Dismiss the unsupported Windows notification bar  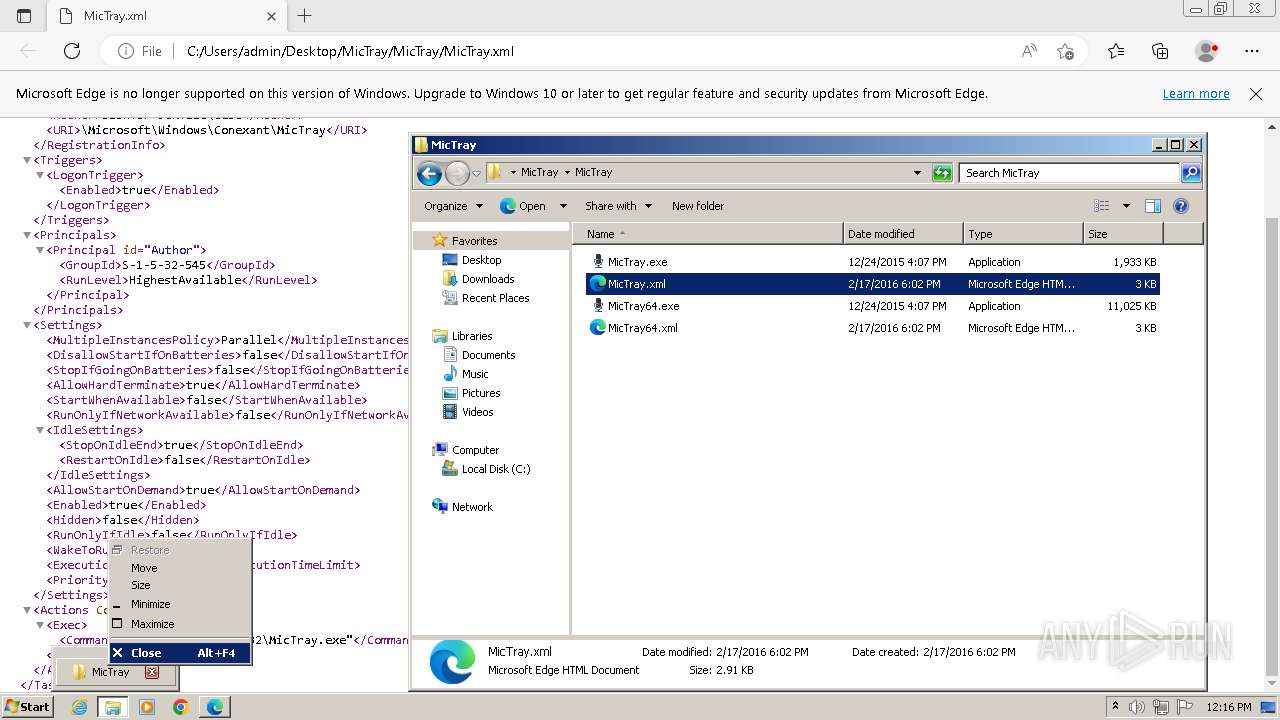pyautogui.click(x=1256, y=94)
